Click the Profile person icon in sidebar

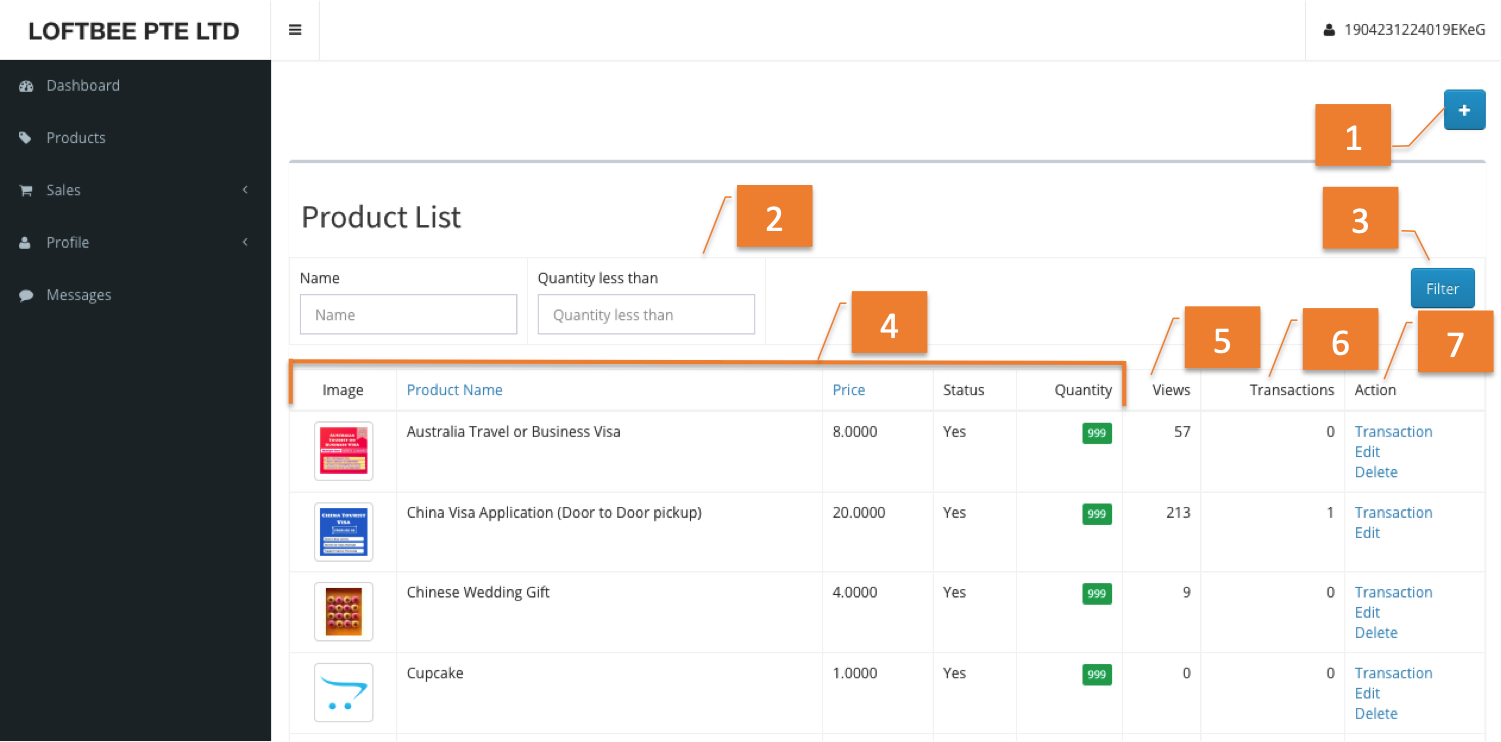pos(26,243)
